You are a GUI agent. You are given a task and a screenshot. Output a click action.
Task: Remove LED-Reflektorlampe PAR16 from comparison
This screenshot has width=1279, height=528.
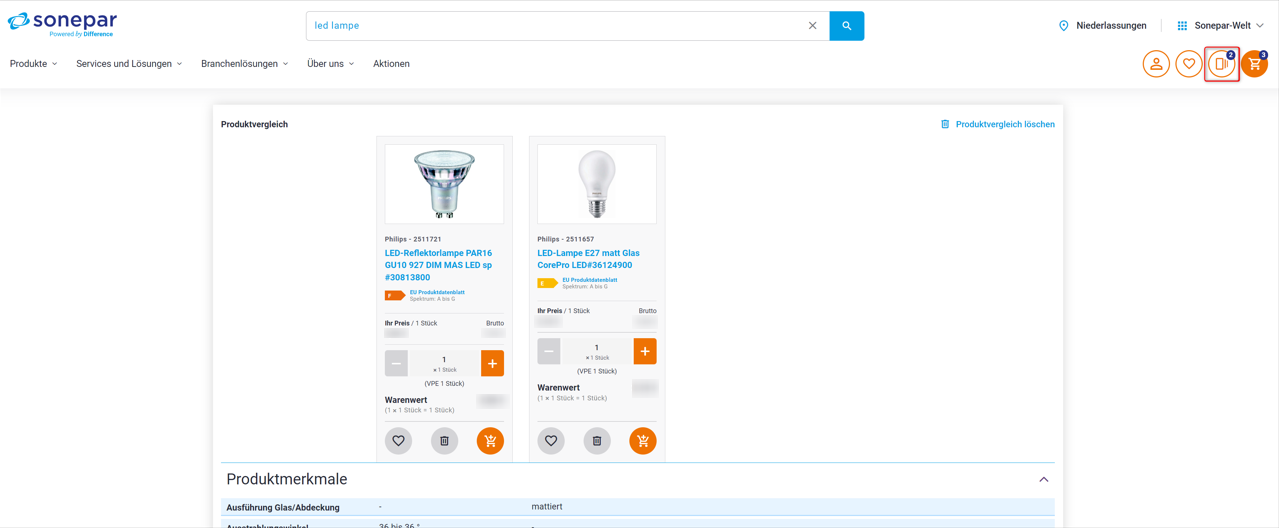coord(444,441)
